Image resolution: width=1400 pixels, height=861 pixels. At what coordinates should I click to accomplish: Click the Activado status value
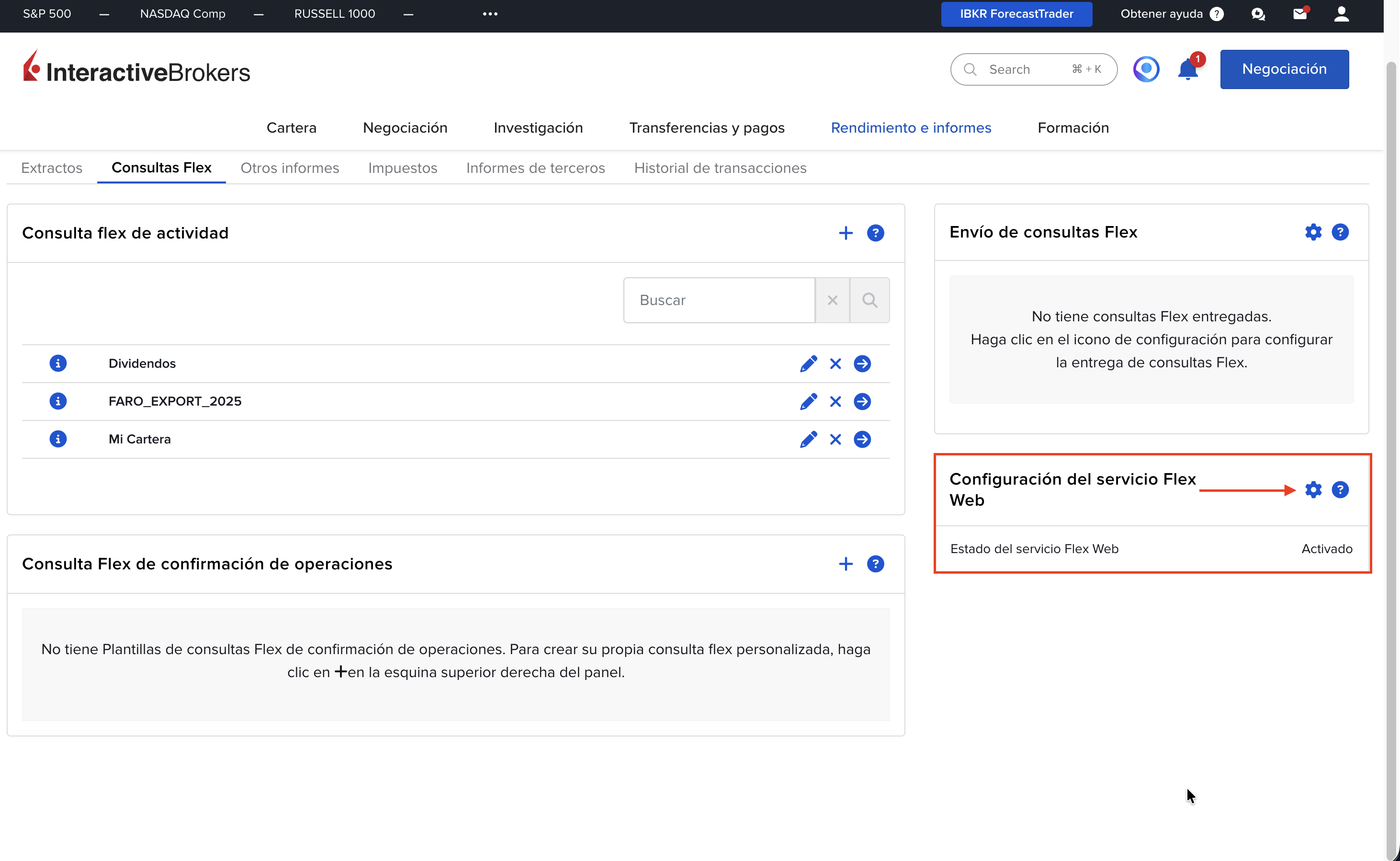point(1327,549)
